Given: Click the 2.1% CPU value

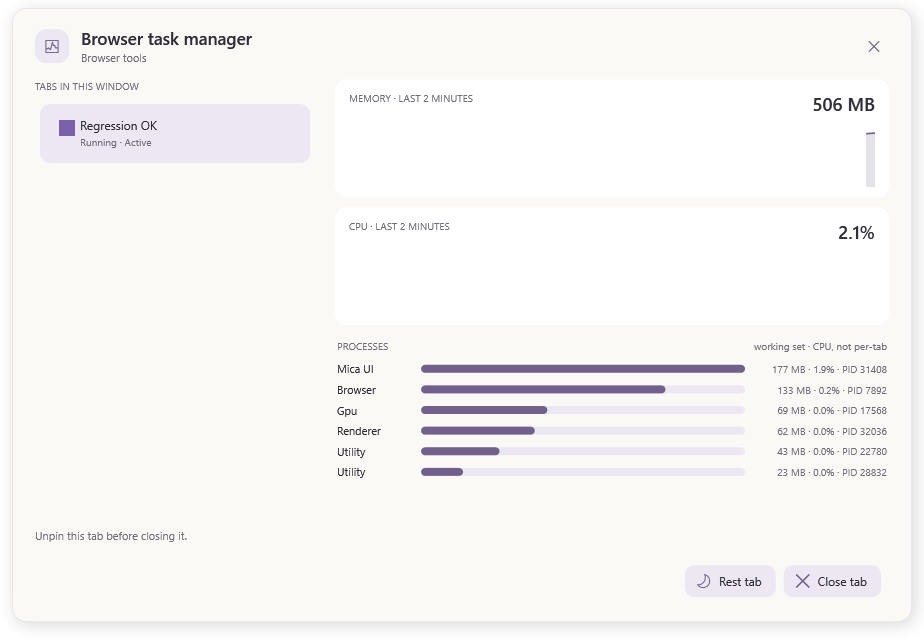Looking at the screenshot, I should 856,233.
